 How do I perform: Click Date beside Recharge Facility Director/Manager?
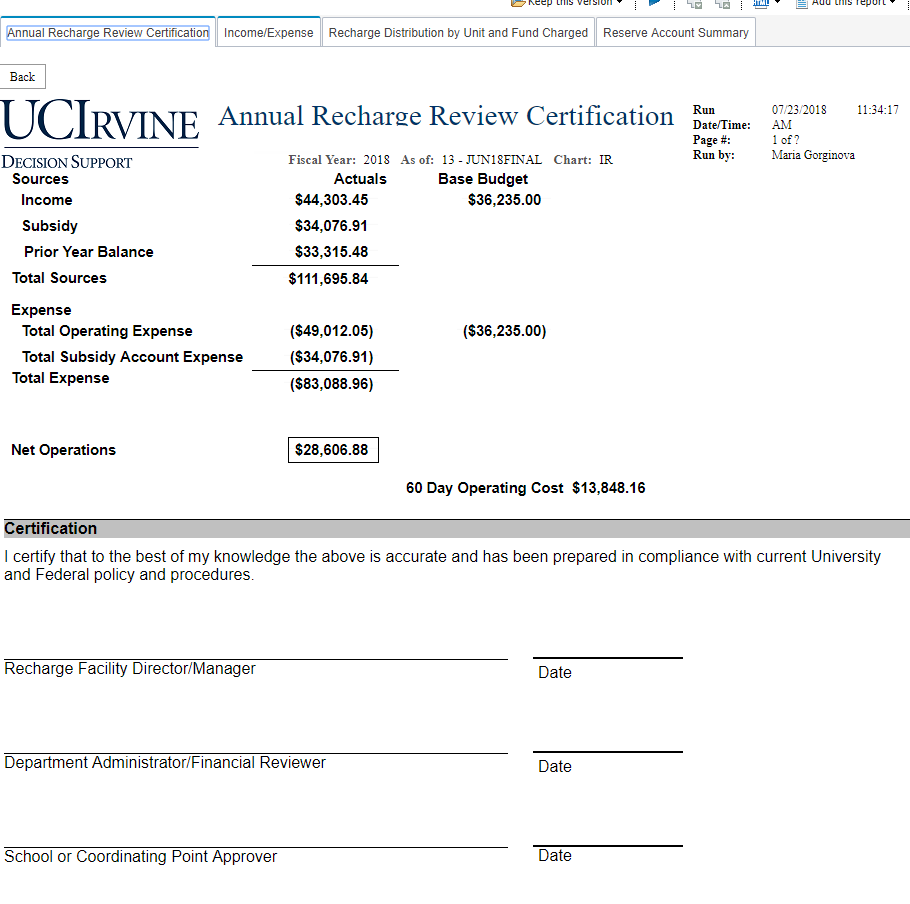tap(555, 672)
